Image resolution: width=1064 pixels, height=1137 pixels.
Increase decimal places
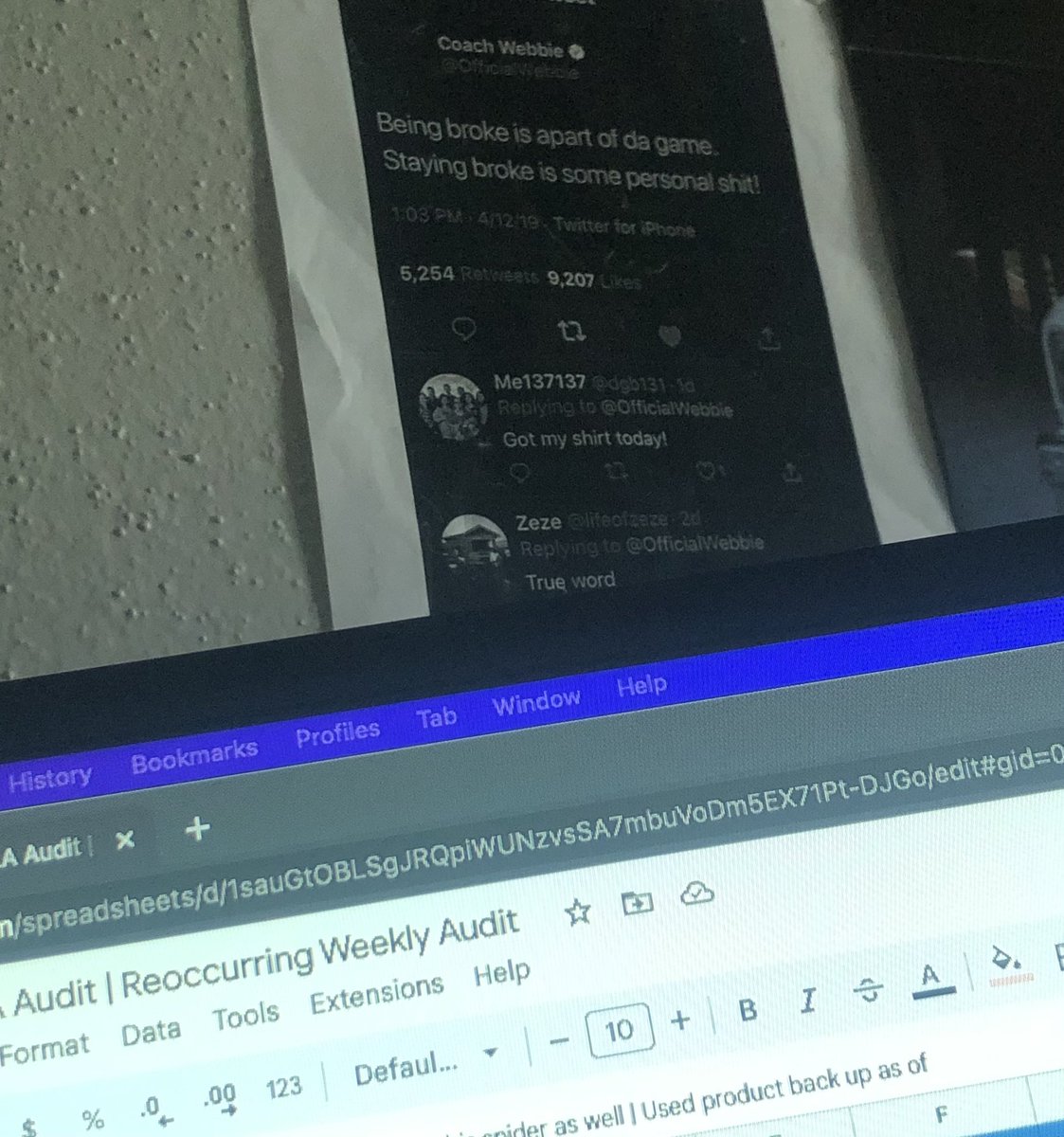219,1098
